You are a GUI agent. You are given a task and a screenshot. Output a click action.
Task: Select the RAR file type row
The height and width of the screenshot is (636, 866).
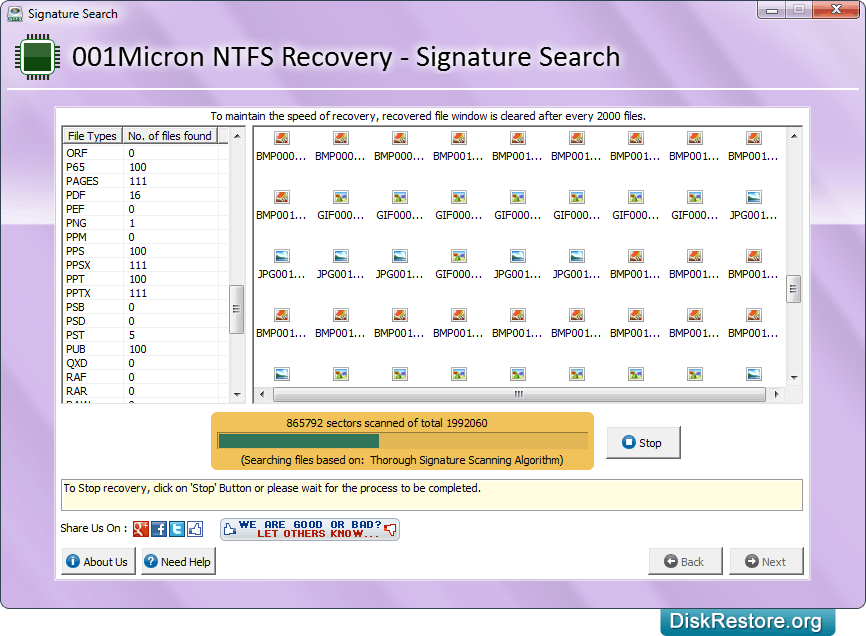point(146,391)
